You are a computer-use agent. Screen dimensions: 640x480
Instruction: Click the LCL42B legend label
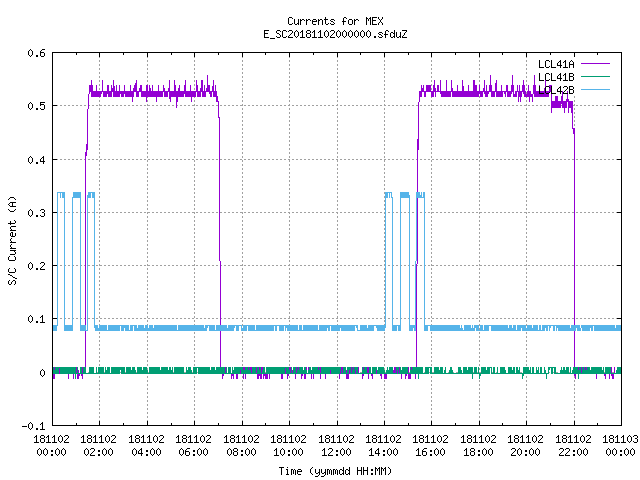pos(556,90)
